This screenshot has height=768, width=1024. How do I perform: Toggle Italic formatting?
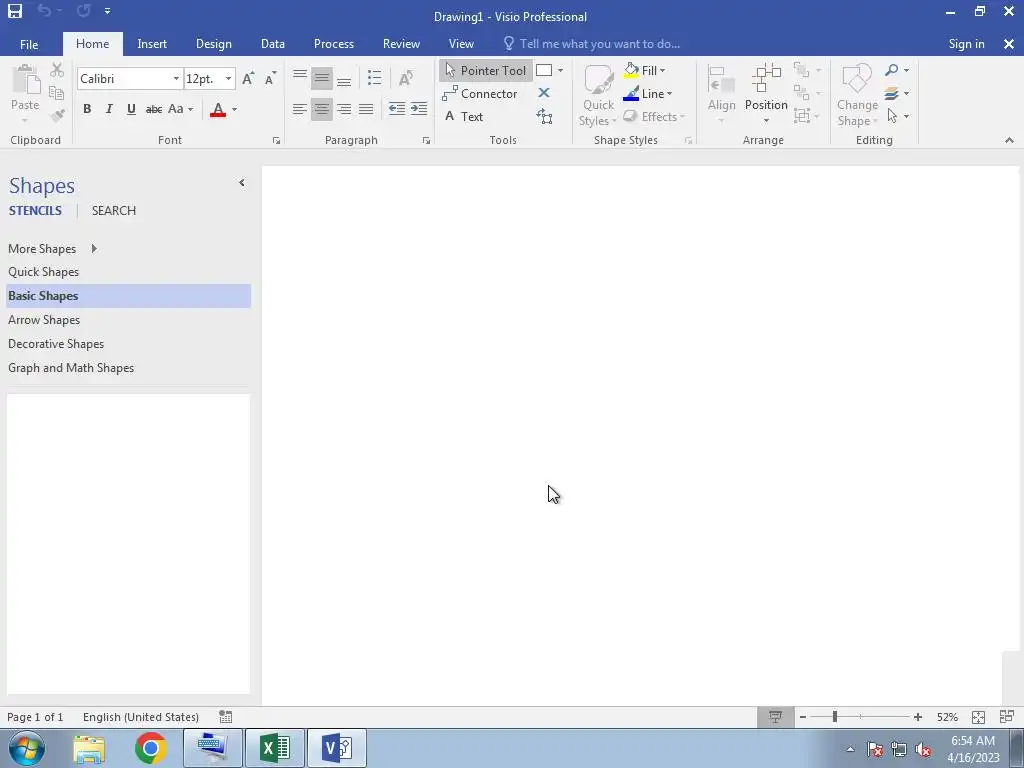click(x=109, y=109)
